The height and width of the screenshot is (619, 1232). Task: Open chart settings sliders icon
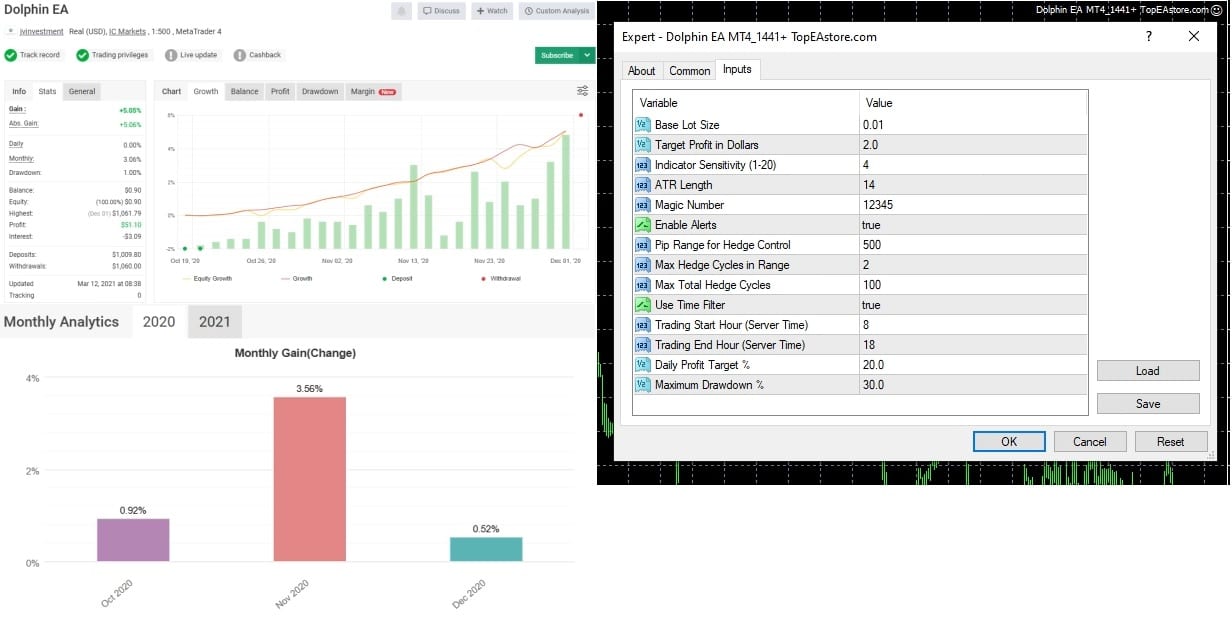tap(583, 91)
